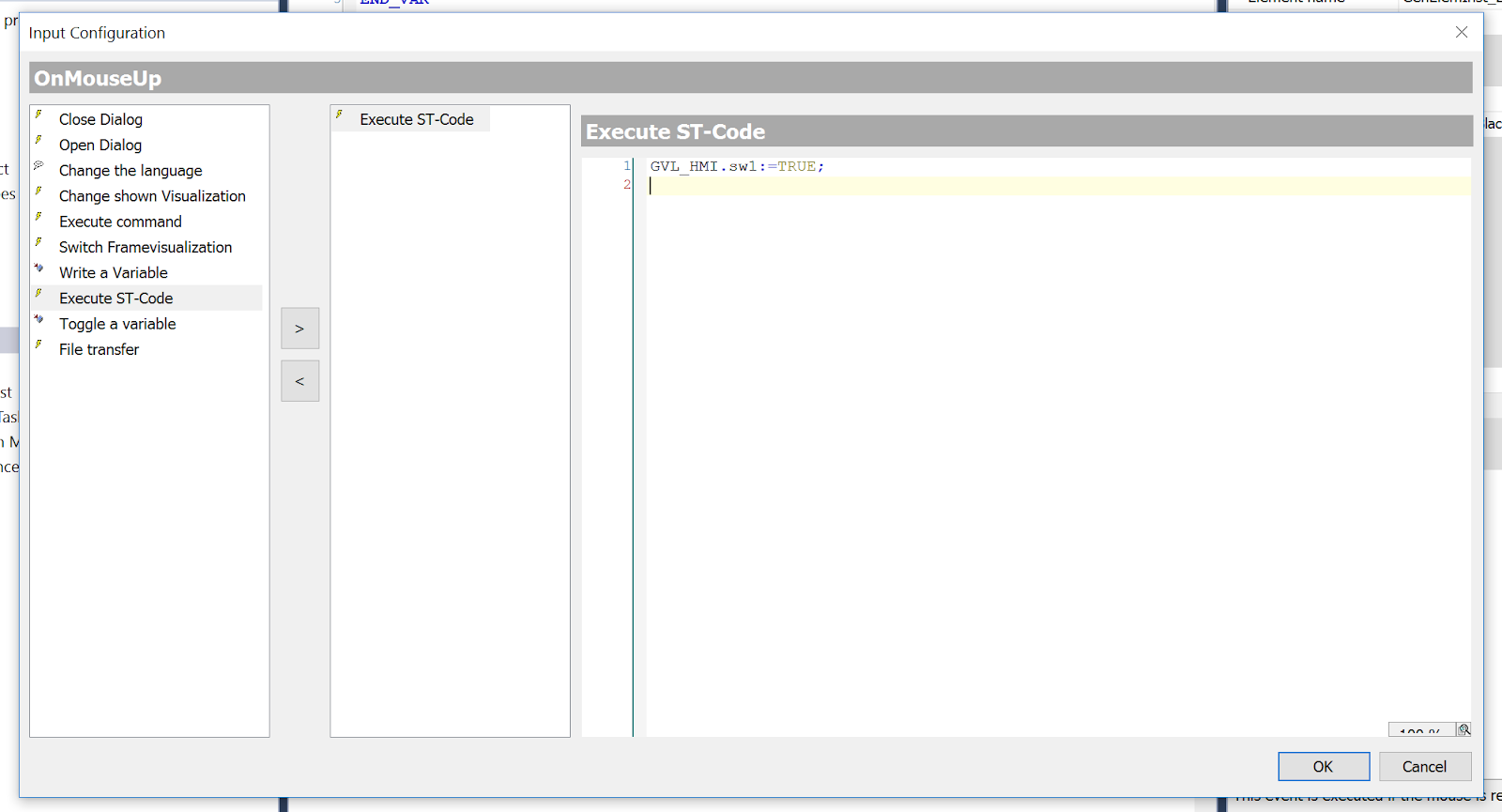This screenshot has height=812, width=1502.
Task: Place cursor on empty line 2 of ST editor
Action: pyautogui.click(x=1058, y=185)
